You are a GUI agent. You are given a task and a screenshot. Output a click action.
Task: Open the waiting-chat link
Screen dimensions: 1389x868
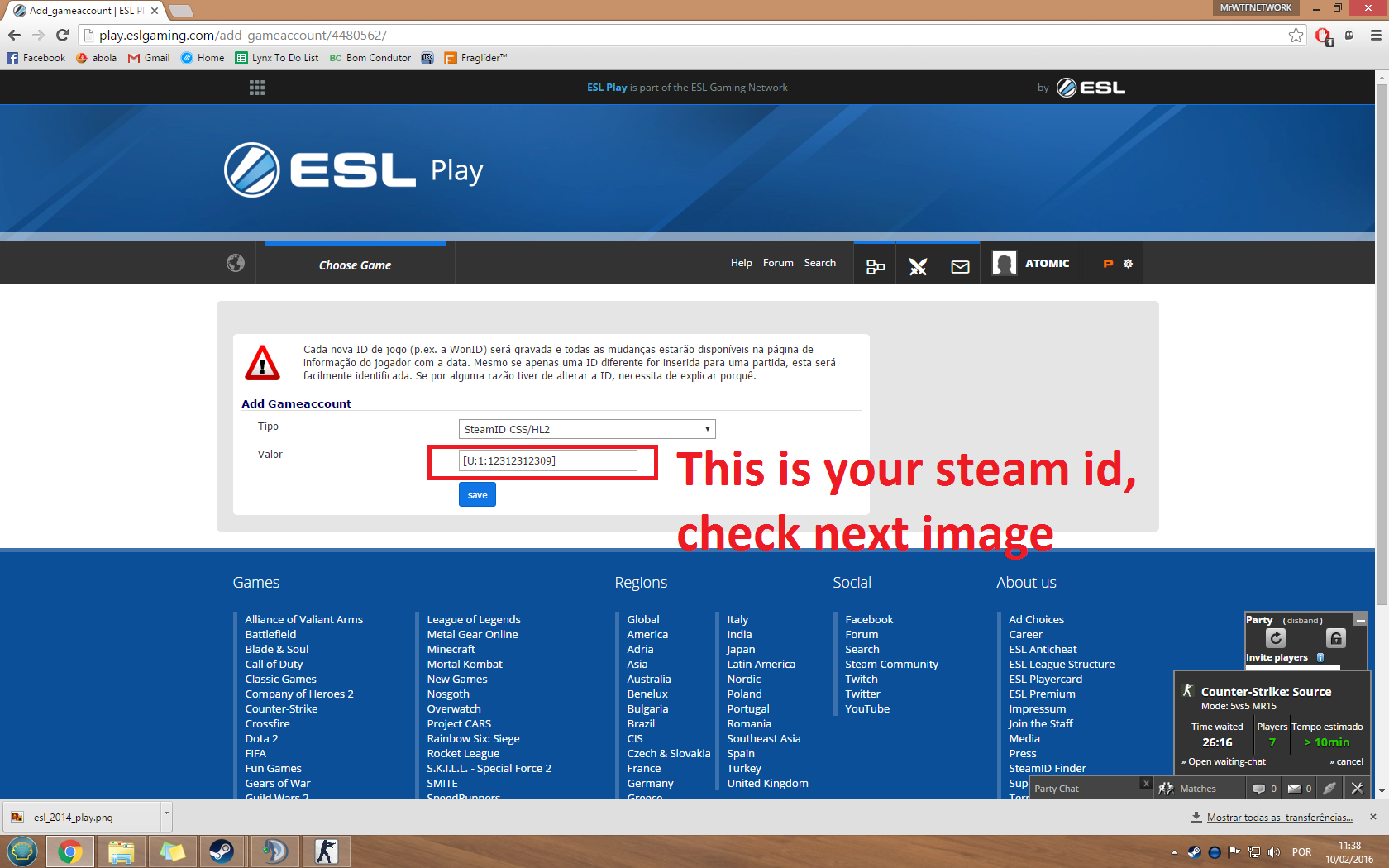click(1224, 761)
